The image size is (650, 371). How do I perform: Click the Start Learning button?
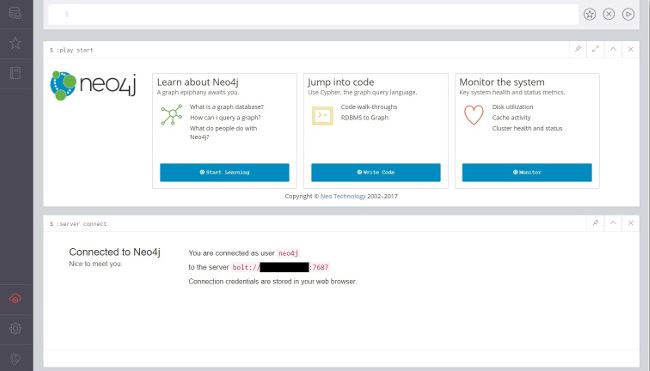point(224,172)
